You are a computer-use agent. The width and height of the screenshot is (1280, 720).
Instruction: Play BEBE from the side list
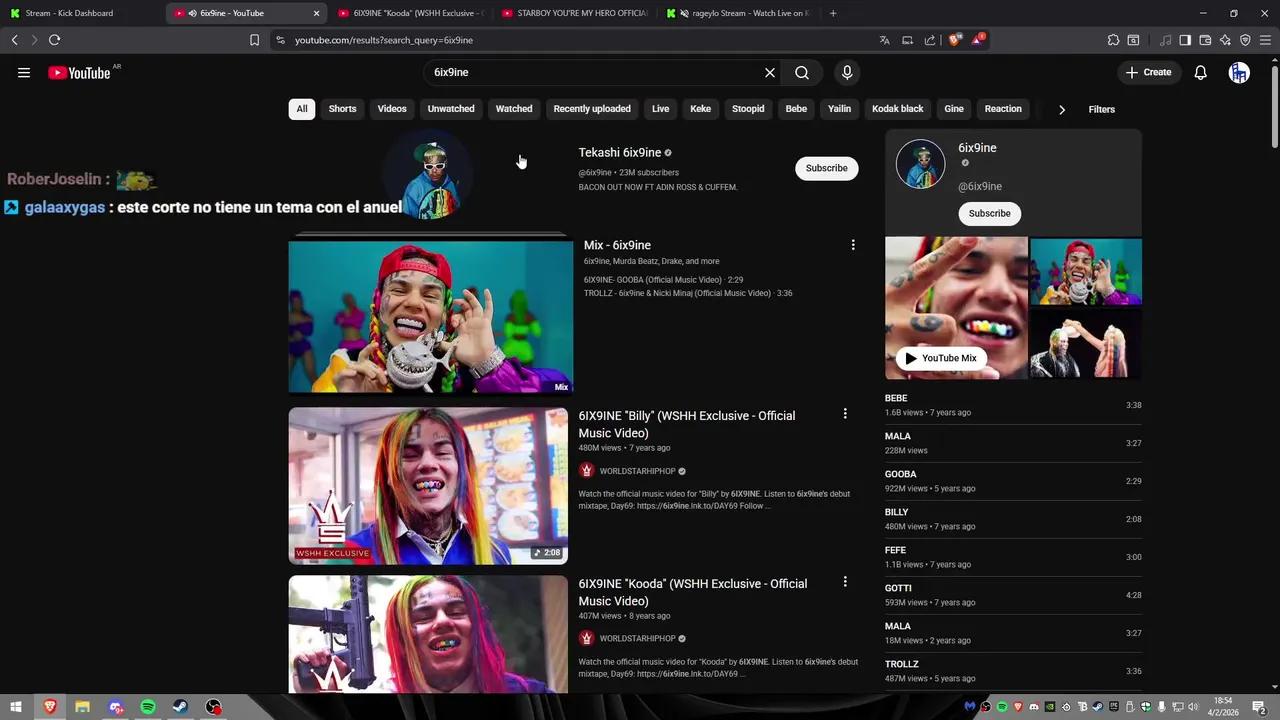pyautogui.click(x=1013, y=405)
